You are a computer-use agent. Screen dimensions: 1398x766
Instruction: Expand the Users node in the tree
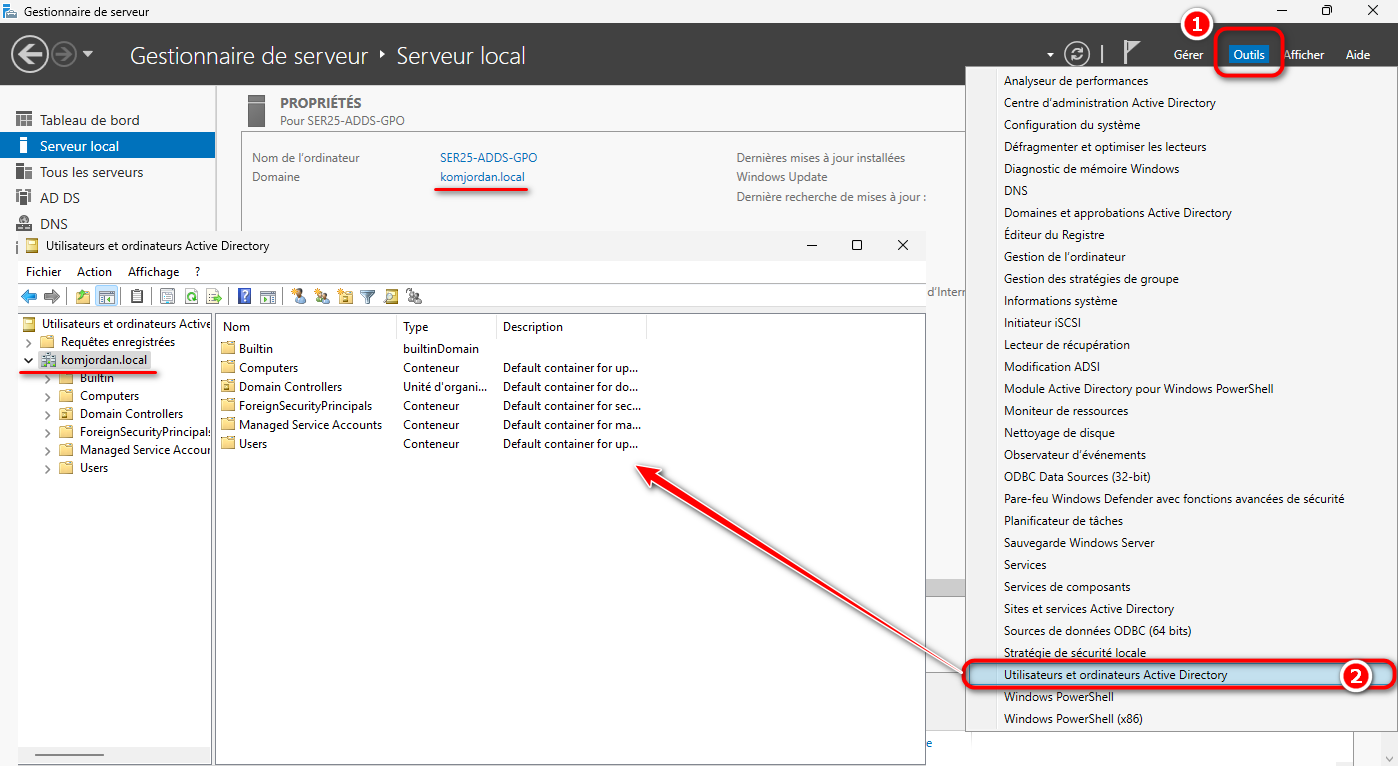pos(47,468)
